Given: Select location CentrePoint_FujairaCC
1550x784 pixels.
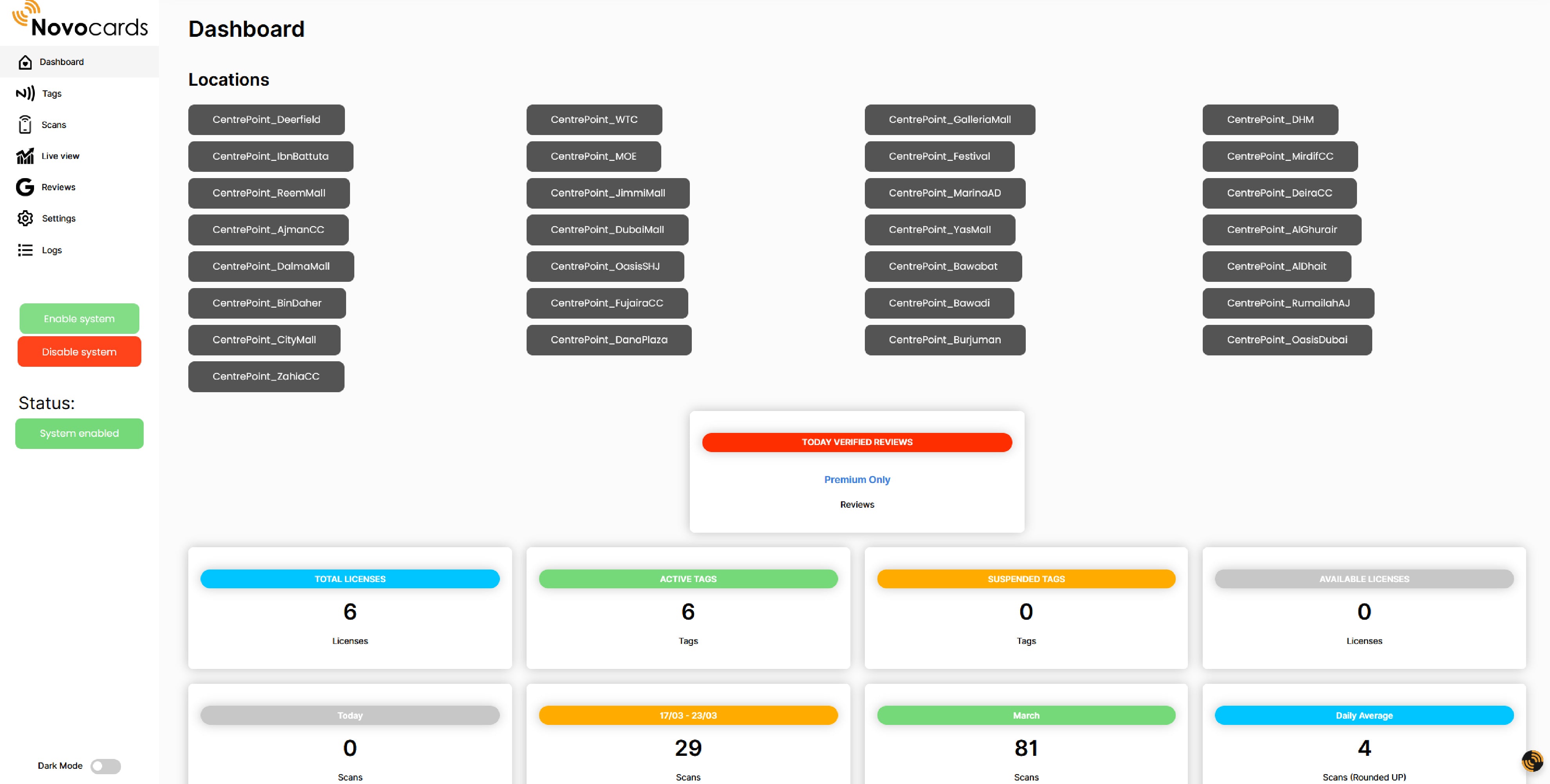Looking at the screenshot, I should tap(607, 303).
